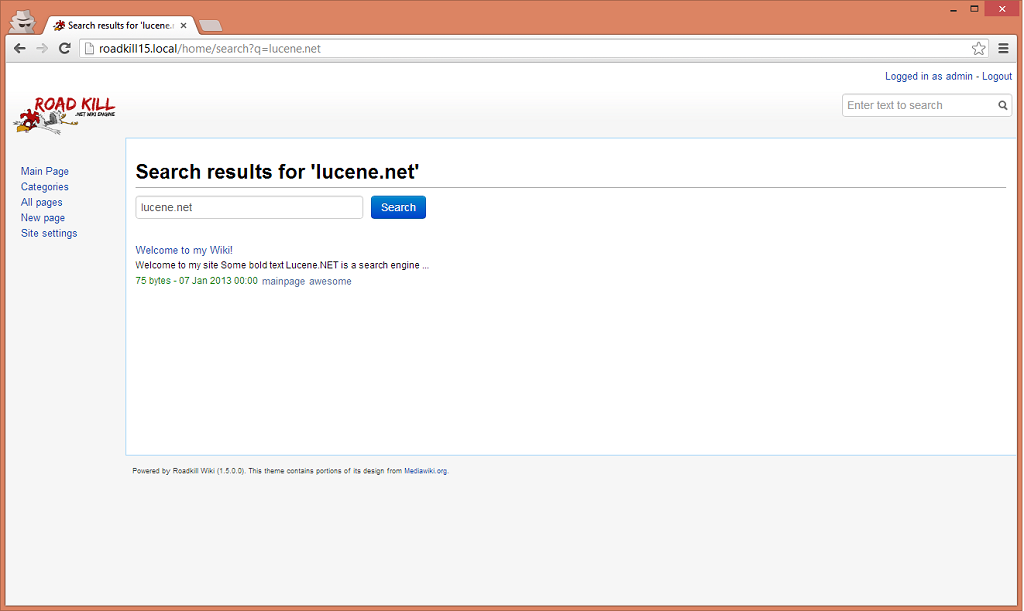Reload the page with the refresh icon

65,48
